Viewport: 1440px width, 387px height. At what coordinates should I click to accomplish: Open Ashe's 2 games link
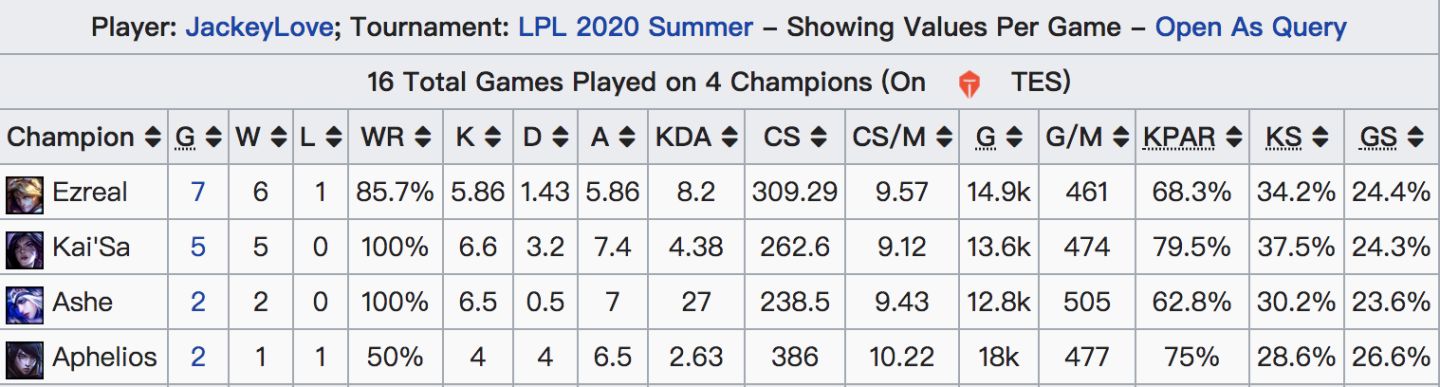click(x=198, y=302)
